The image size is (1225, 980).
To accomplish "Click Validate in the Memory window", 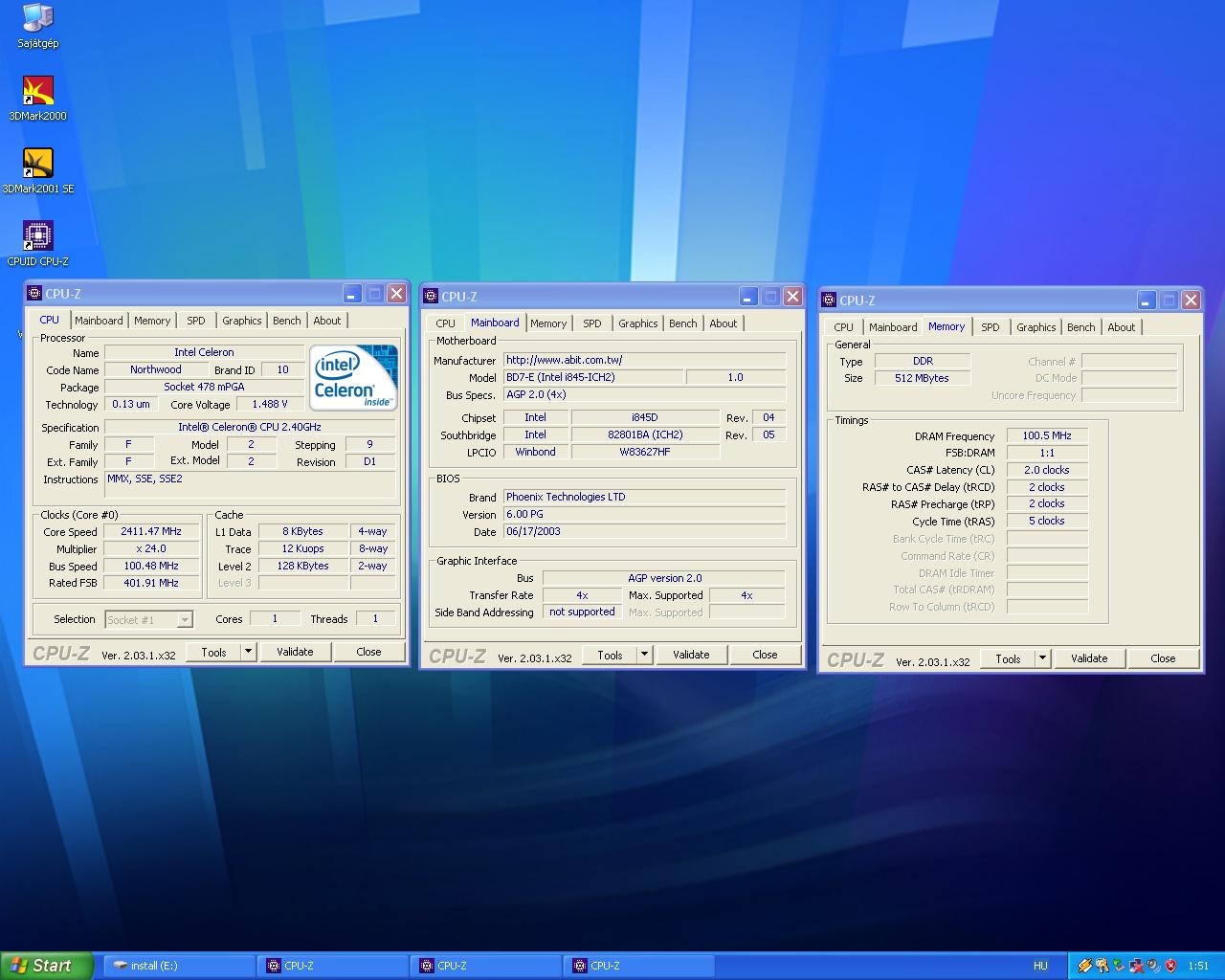I will pos(1089,658).
